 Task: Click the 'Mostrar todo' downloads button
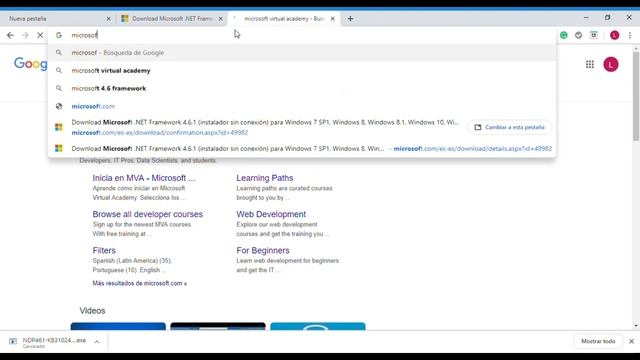pos(598,341)
